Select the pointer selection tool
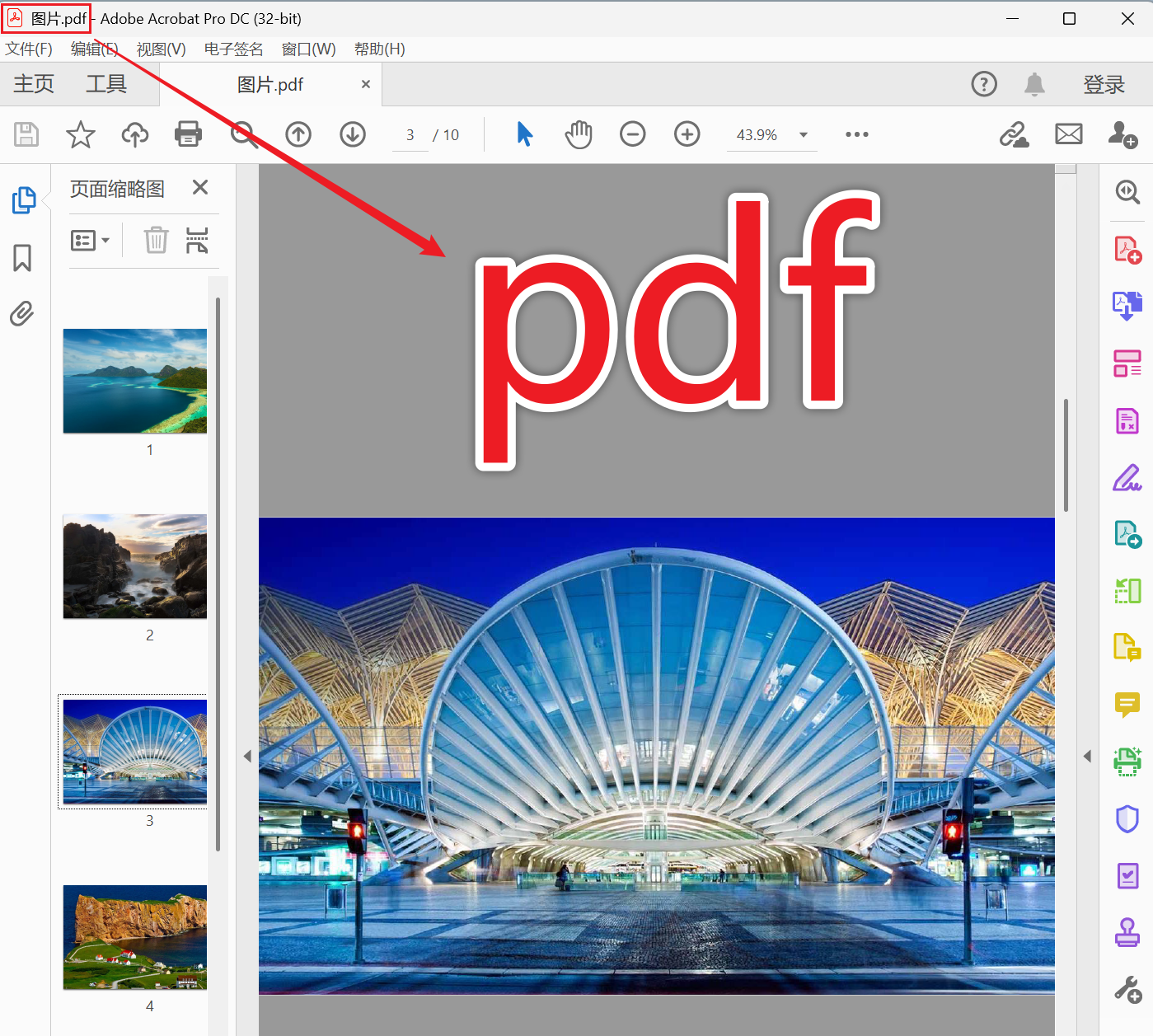The height and width of the screenshot is (1036, 1153). point(524,134)
